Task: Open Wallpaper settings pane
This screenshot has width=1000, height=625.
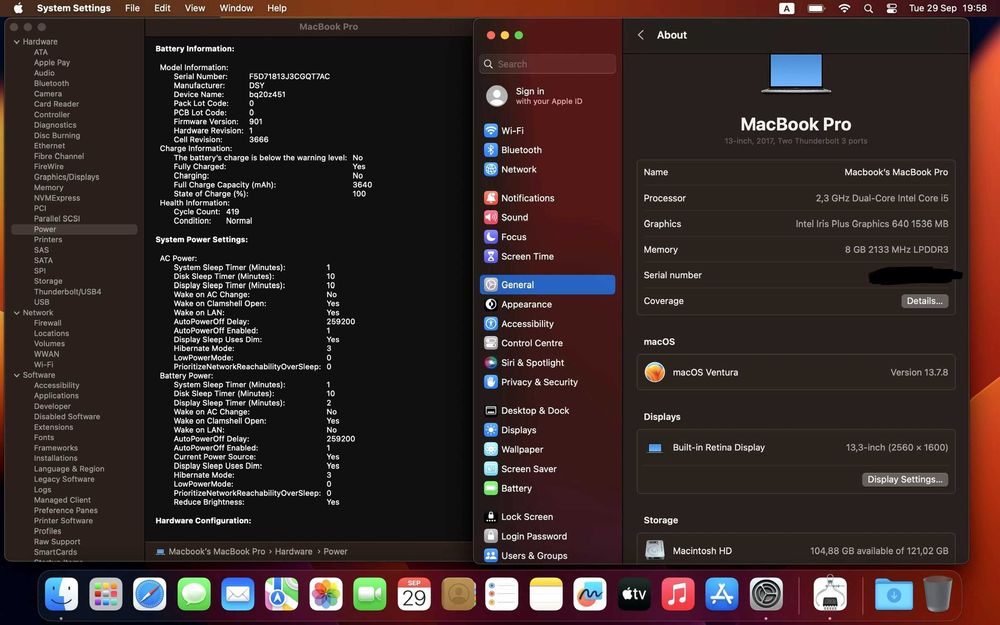Action: pyautogui.click(x=547, y=450)
